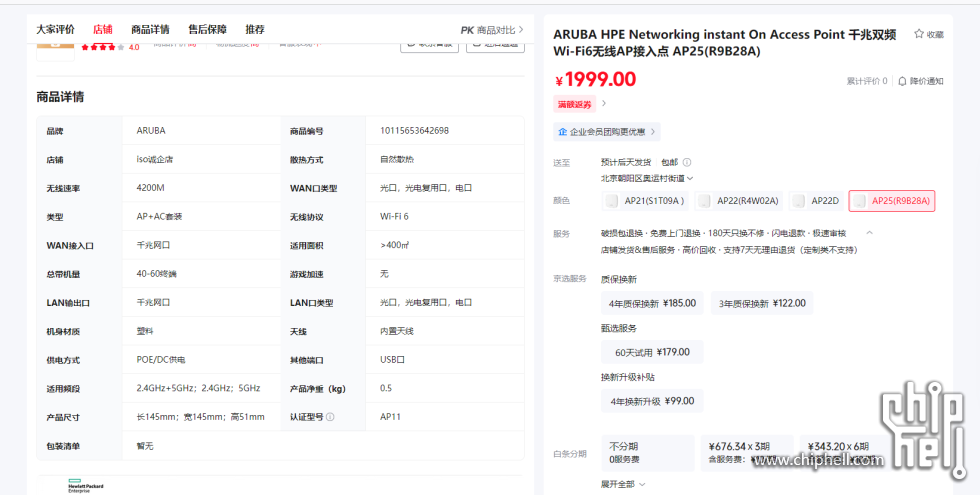Click the 内置天线 antenna value
This screenshot has width=980, height=495.
[397, 331]
